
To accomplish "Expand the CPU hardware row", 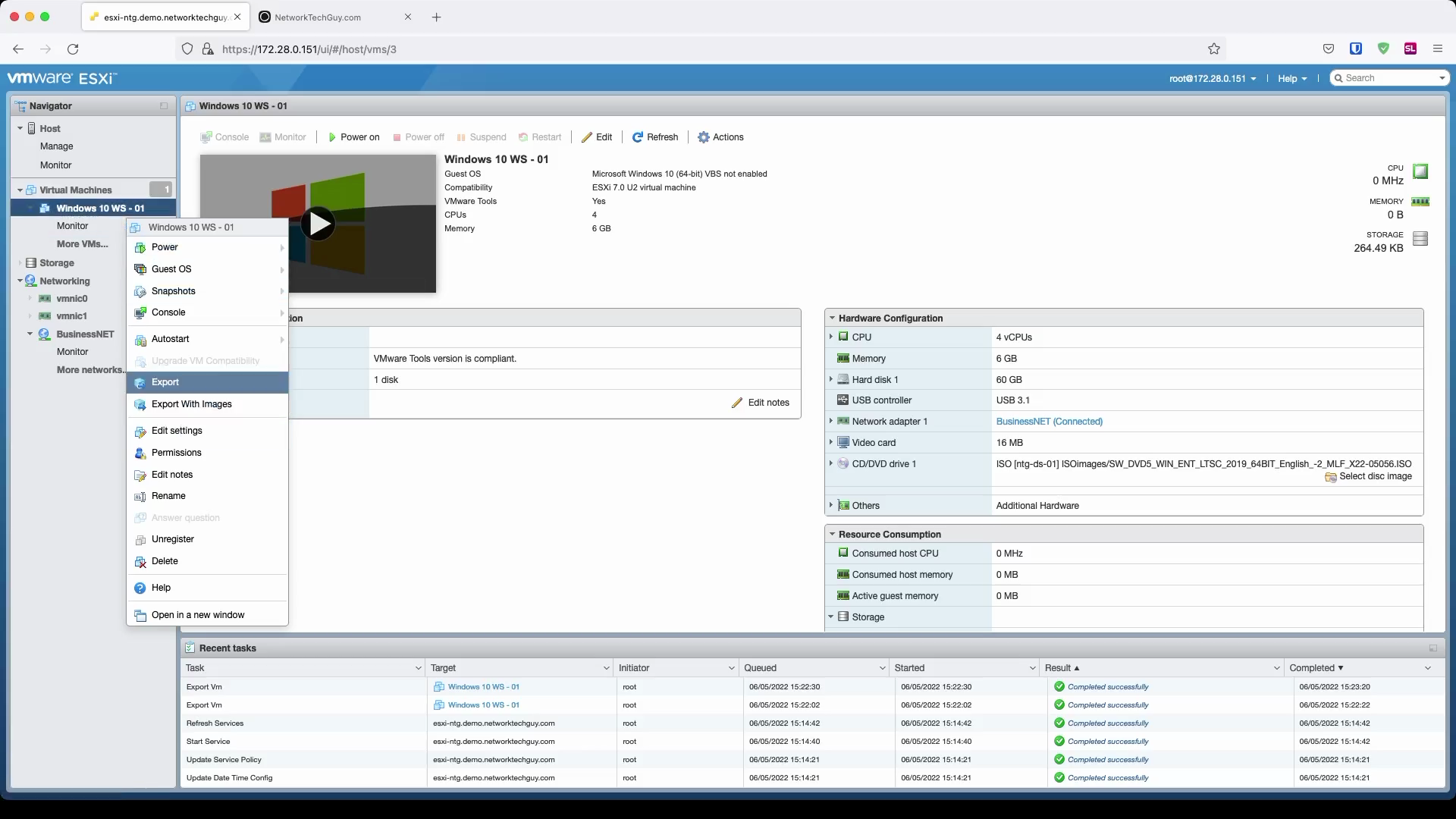I will tap(831, 337).
